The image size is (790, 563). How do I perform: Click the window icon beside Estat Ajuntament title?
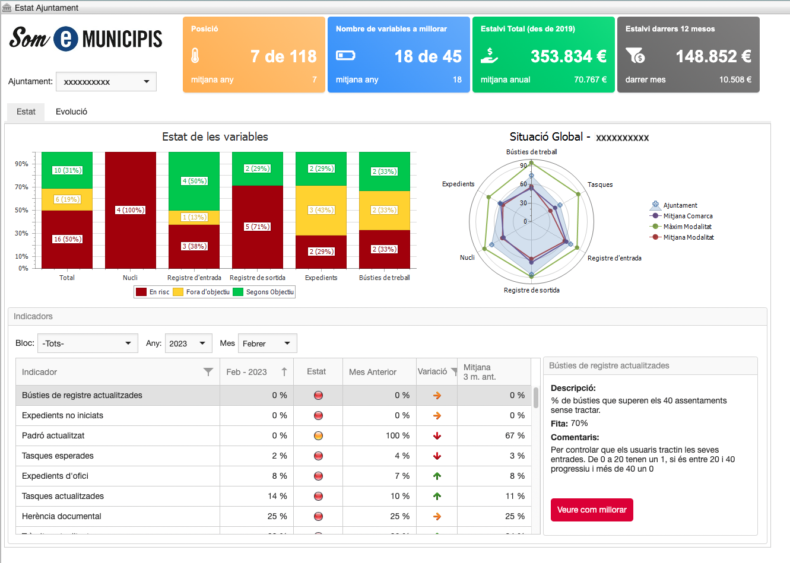[7, 8]
